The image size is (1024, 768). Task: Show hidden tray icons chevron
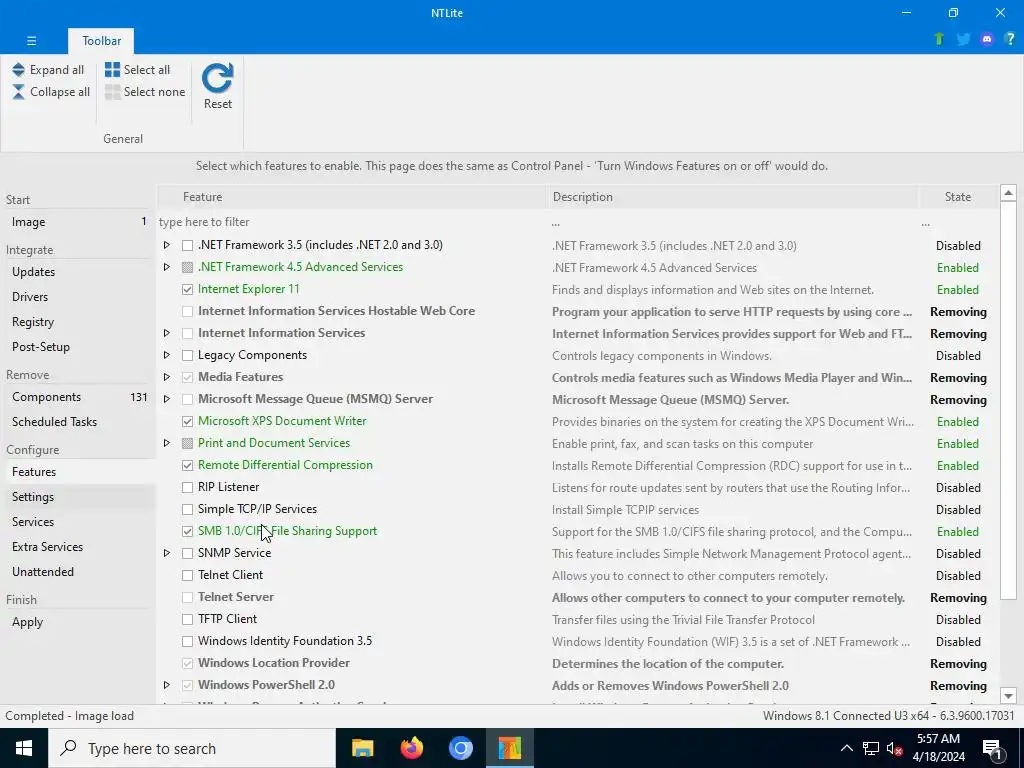click(x=846, y=748)
